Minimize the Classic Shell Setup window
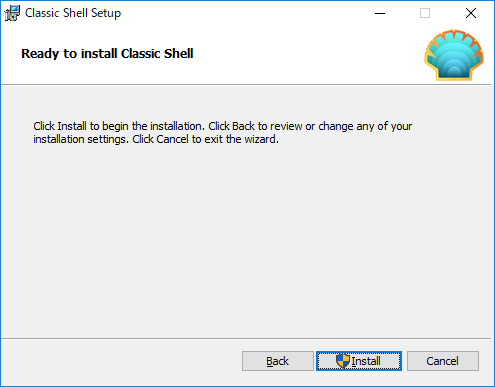 tap(380, 13)
